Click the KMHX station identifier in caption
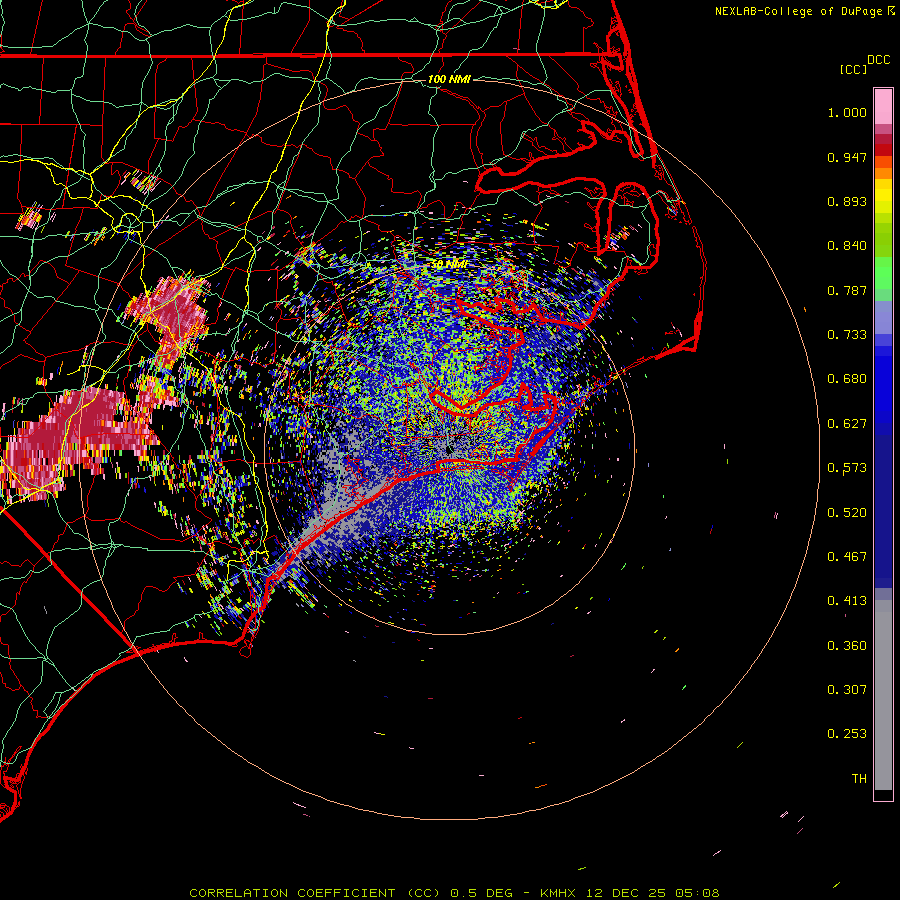The height and width of the screenshot is (900, 900). click(x=558, y=893)
